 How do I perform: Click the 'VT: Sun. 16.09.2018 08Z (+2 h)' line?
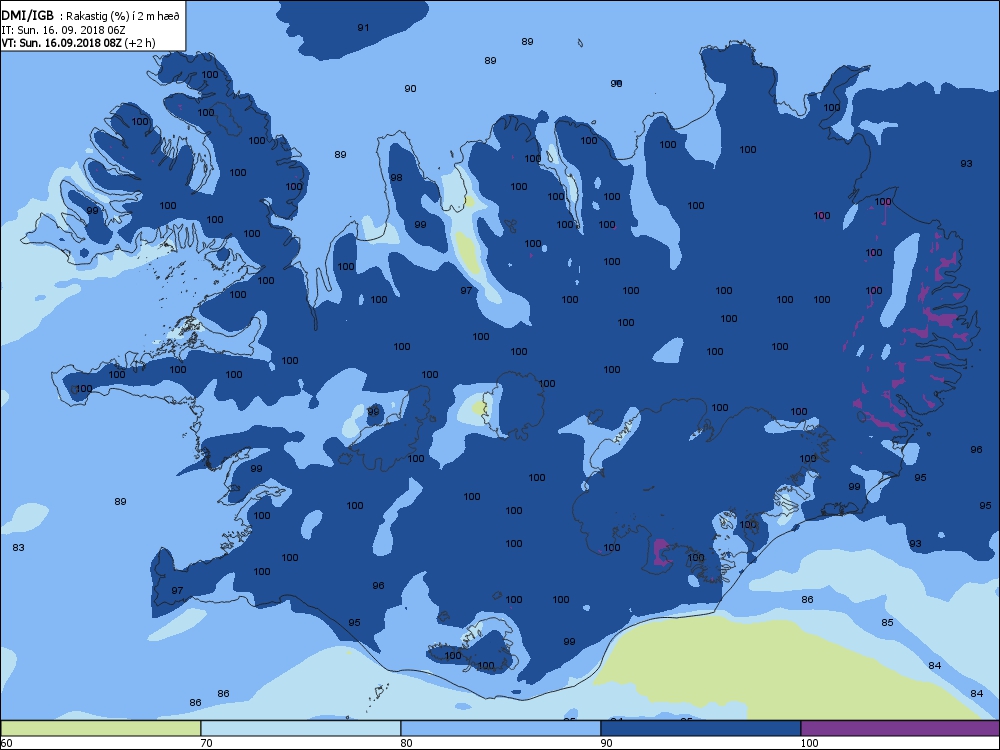click(x=78, y=43)
